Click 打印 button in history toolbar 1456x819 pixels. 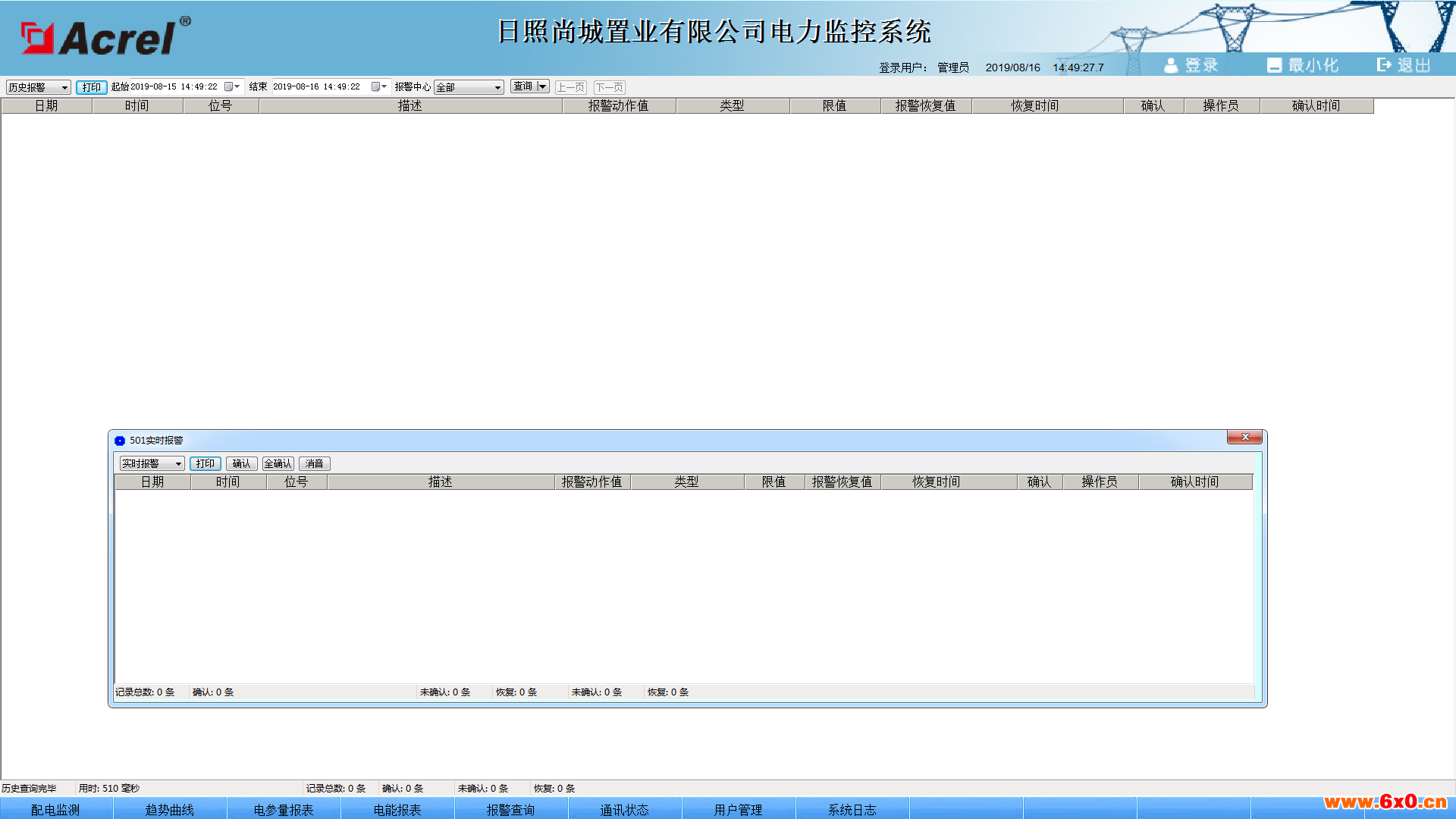point(91,87)
